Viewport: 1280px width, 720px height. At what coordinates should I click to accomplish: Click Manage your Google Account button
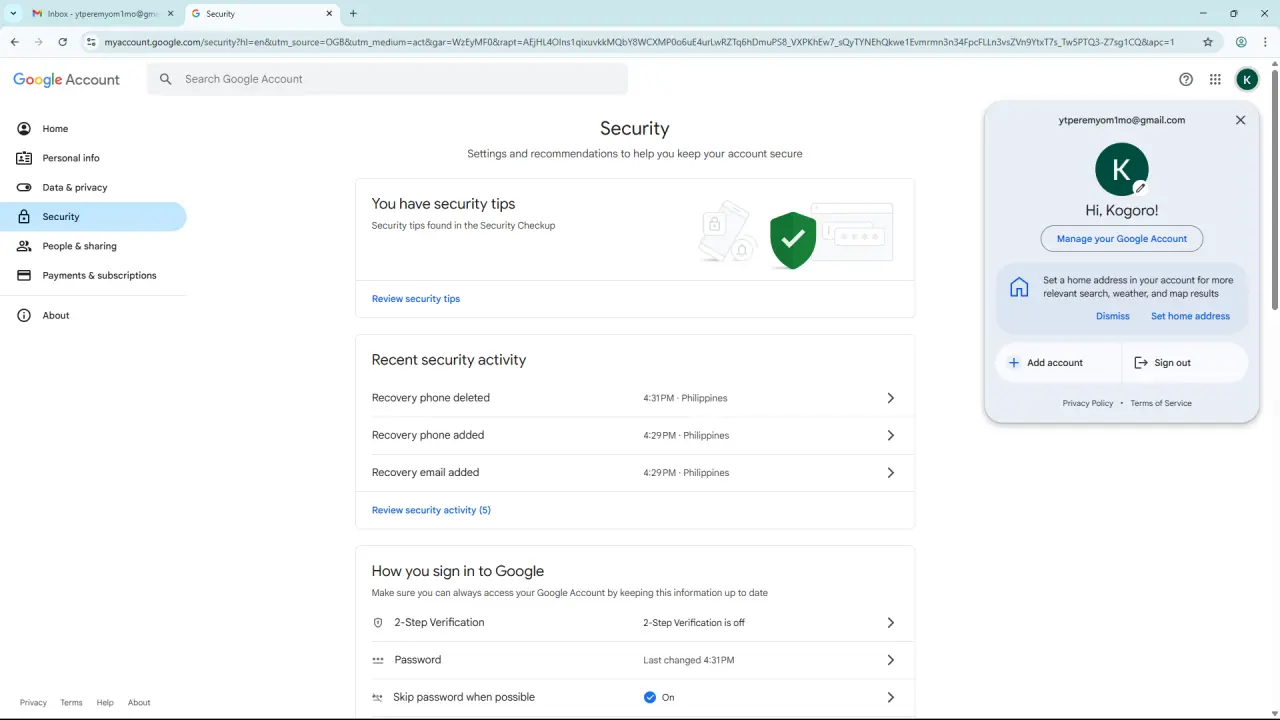click(1122, 239)
